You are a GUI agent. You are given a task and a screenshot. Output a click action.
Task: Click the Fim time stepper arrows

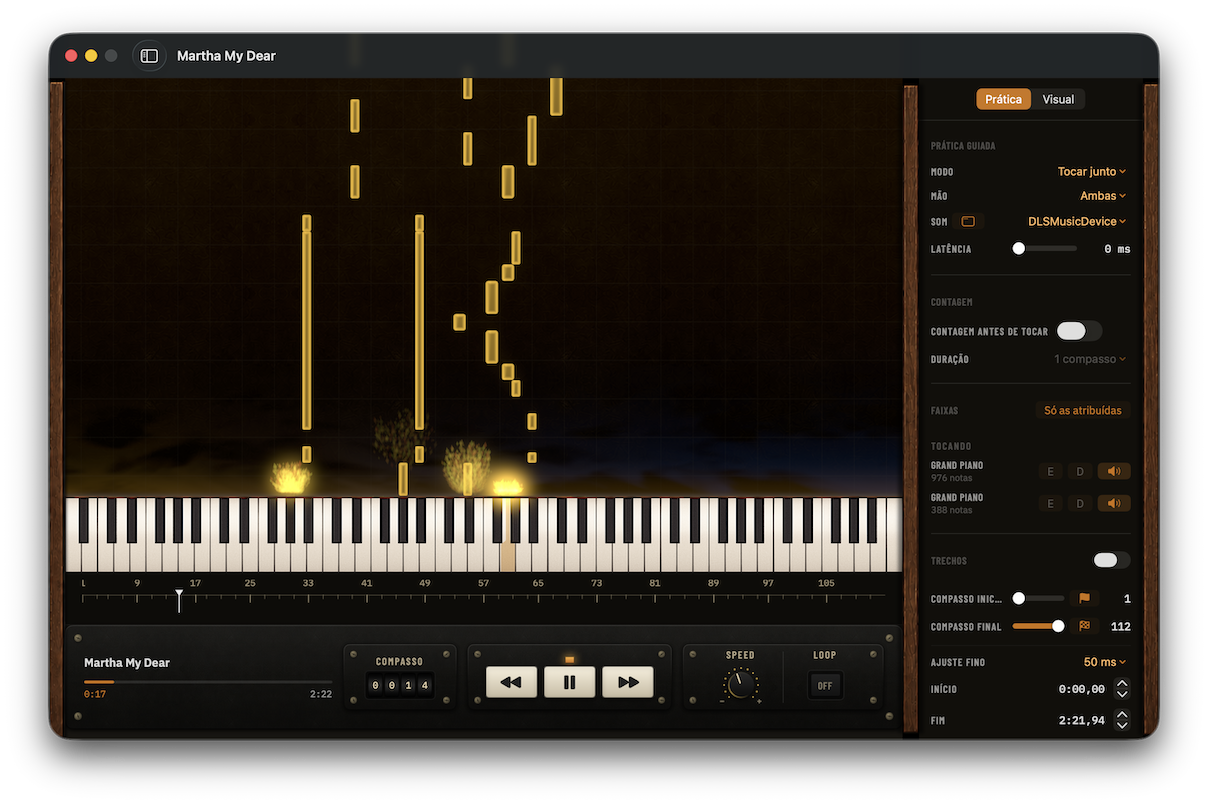coord(1122,720)
